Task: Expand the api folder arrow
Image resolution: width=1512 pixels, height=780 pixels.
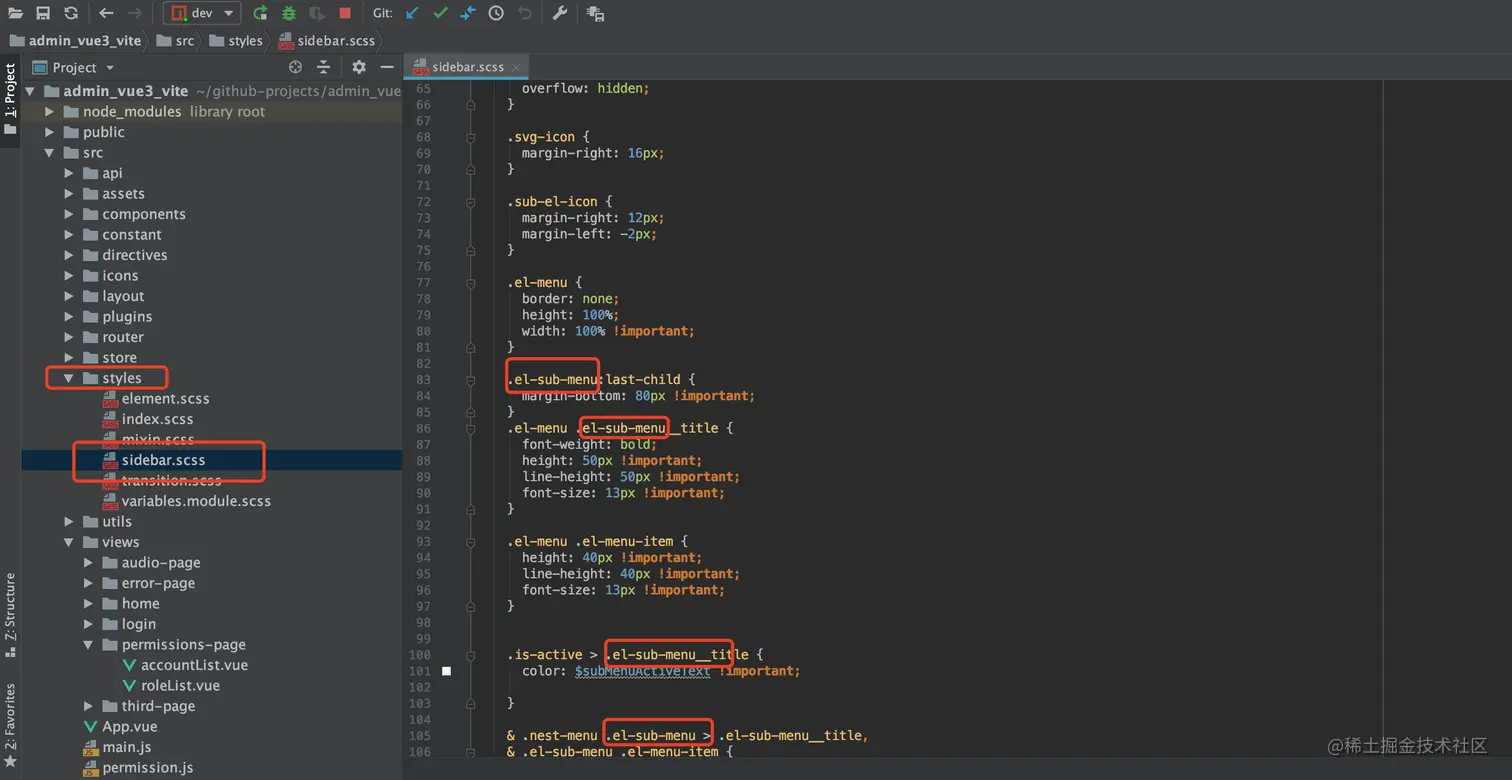Action: click(x=69, y=173)
